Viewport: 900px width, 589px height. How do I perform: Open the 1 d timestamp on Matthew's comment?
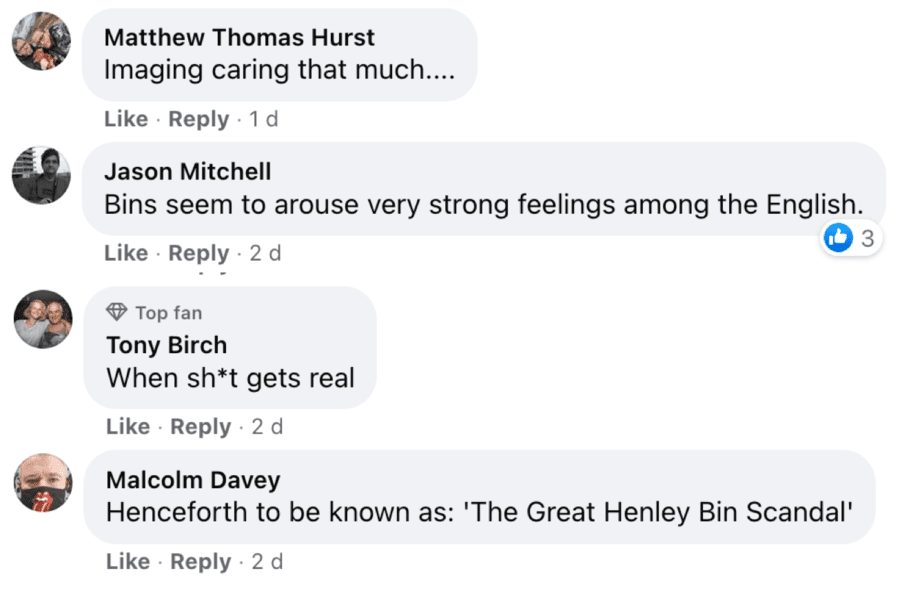264,119
